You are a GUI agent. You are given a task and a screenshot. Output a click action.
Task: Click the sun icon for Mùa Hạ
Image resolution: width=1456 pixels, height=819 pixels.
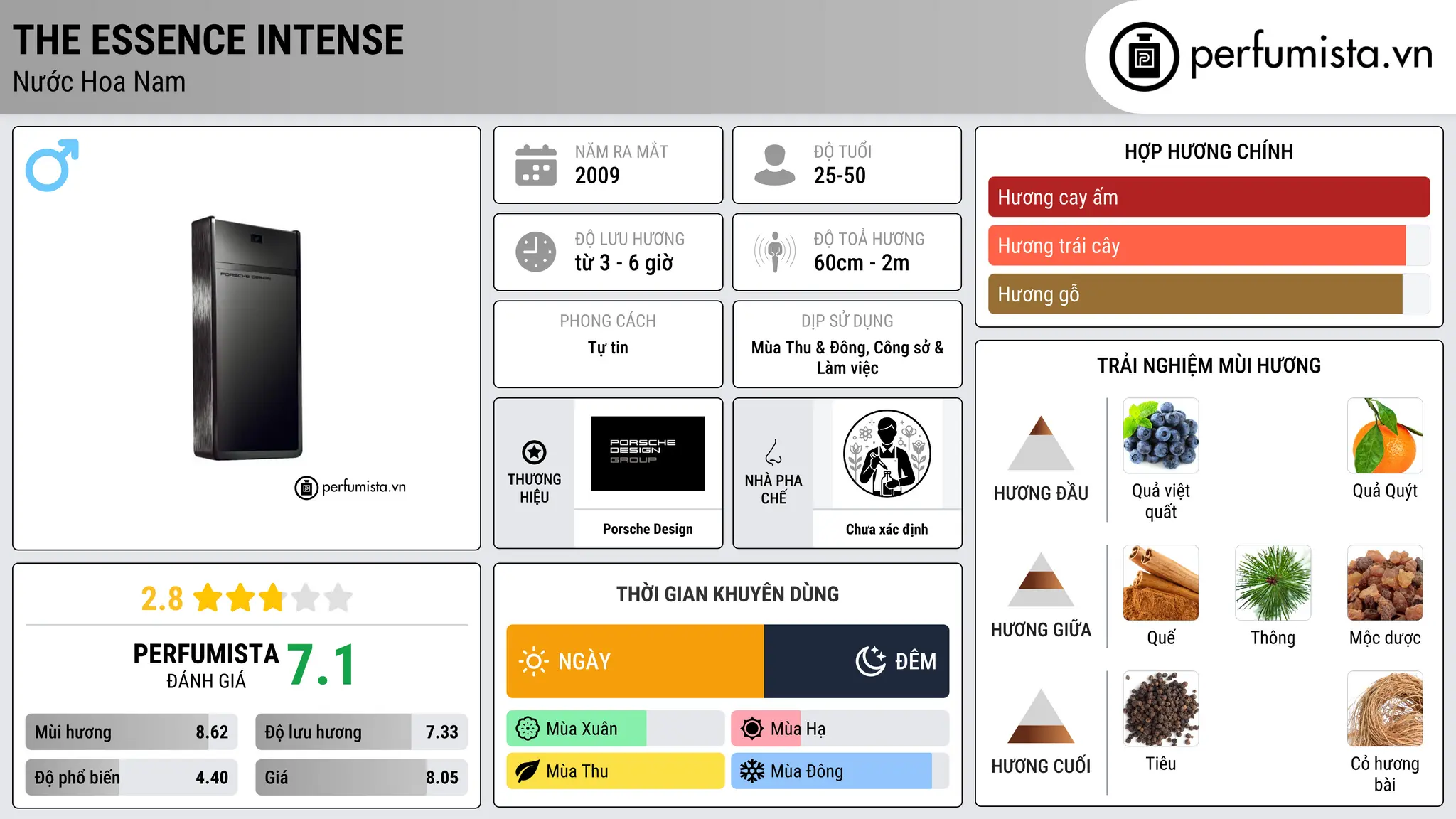[x=752, y=729]
